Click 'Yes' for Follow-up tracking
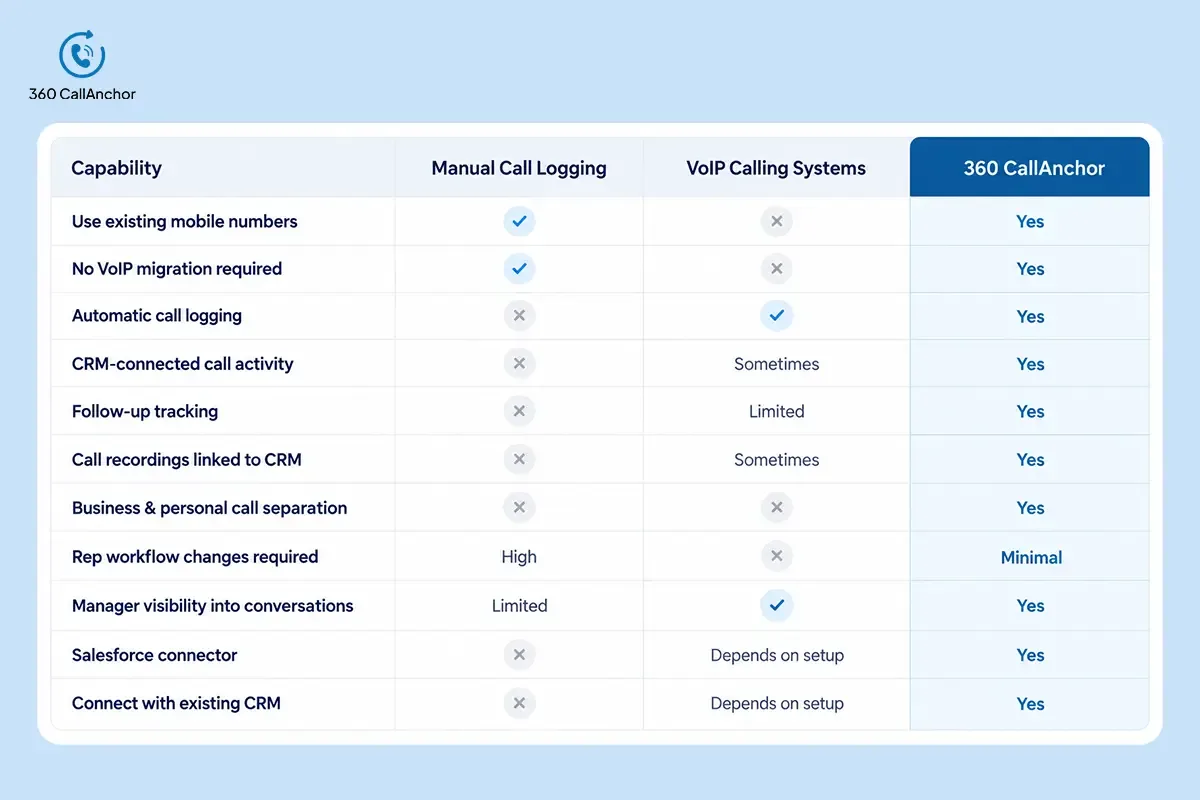 [1030, 412]
